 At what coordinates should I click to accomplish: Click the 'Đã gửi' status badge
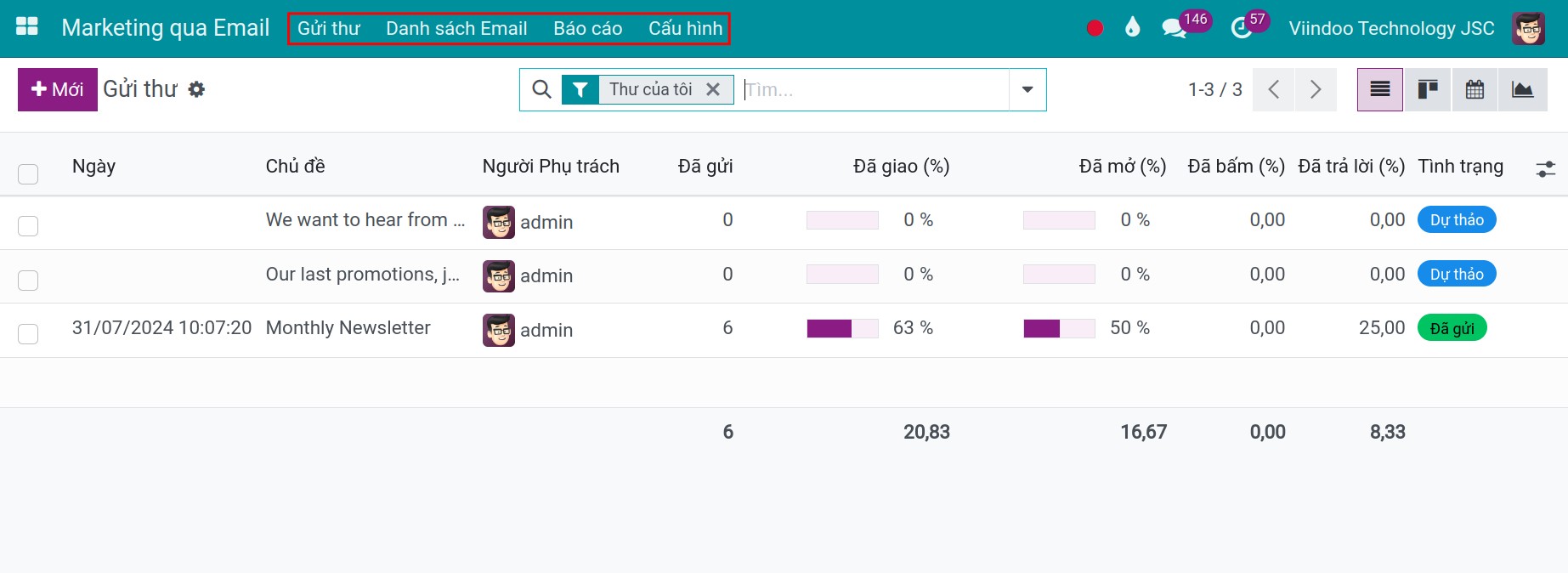click(1452, 328)
